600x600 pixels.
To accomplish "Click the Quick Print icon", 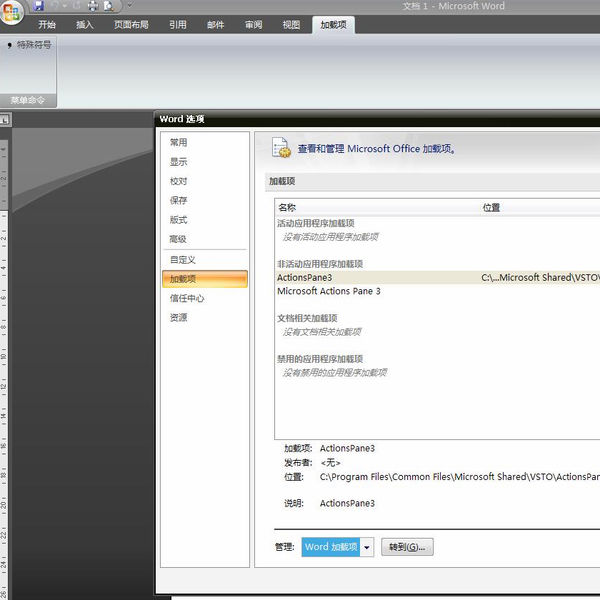I will coord(93,5).
